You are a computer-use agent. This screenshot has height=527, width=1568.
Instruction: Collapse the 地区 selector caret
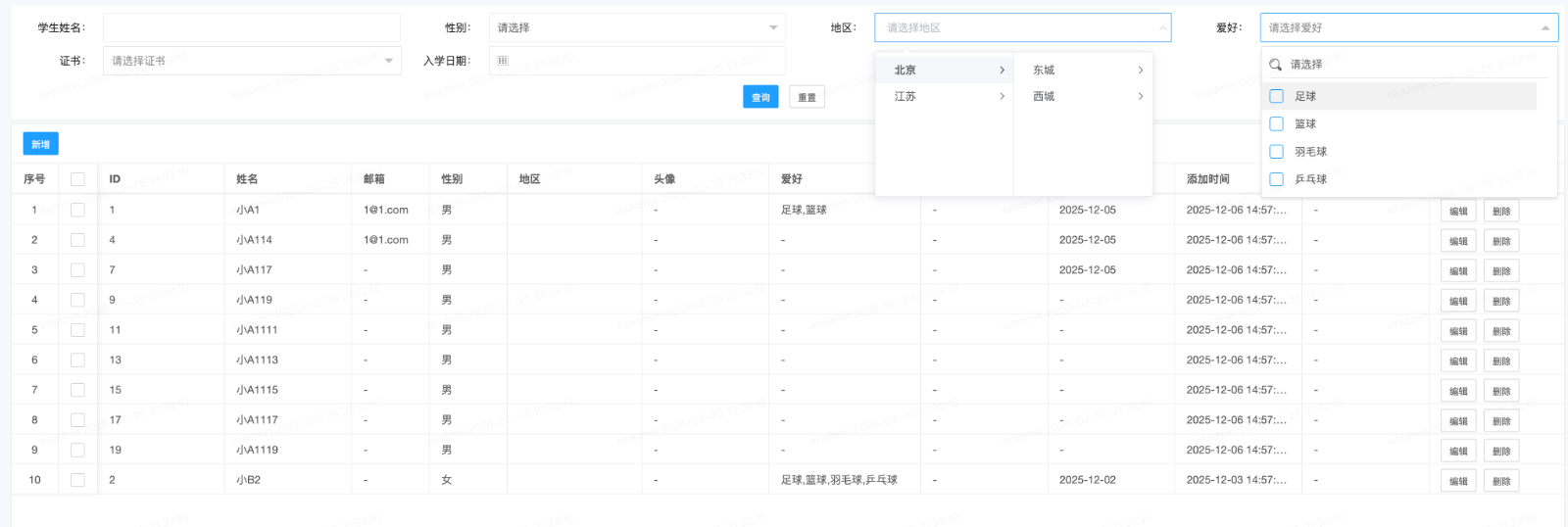(x=1163, y=28)
